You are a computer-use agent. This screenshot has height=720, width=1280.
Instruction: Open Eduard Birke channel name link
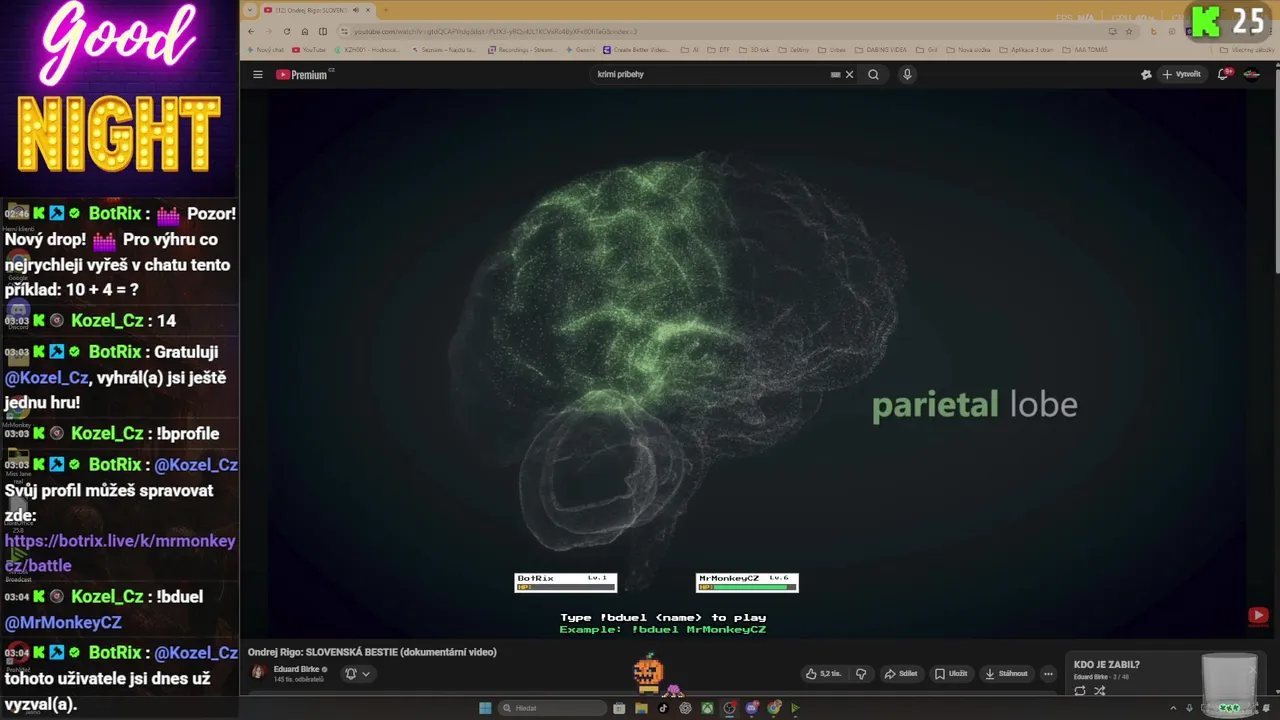click(297, 669)
